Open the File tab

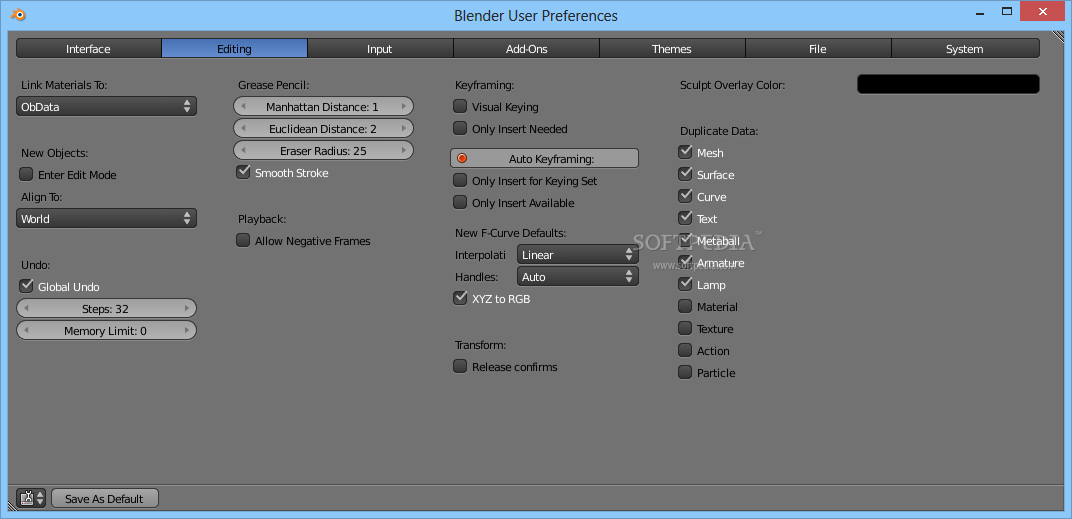pyautogui.click(x=818, y=49)
